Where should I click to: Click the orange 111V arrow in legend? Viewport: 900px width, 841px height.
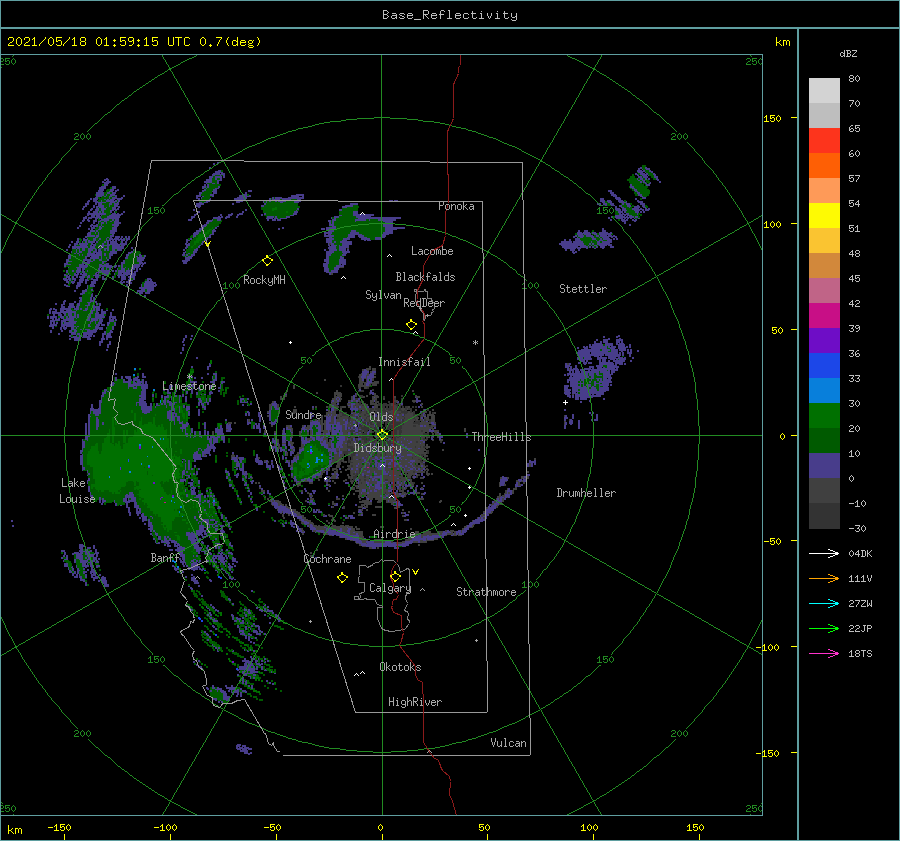click(824, 579)
